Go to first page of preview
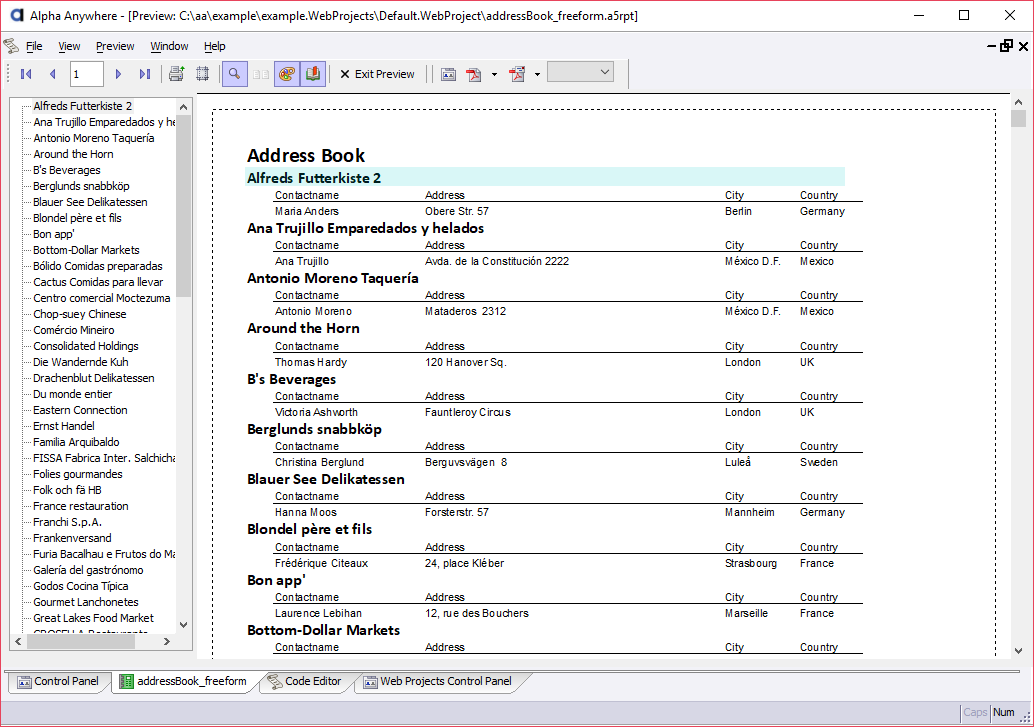Image resolution: width=1034 pixels, height=727 pixels. coord(26,74)
